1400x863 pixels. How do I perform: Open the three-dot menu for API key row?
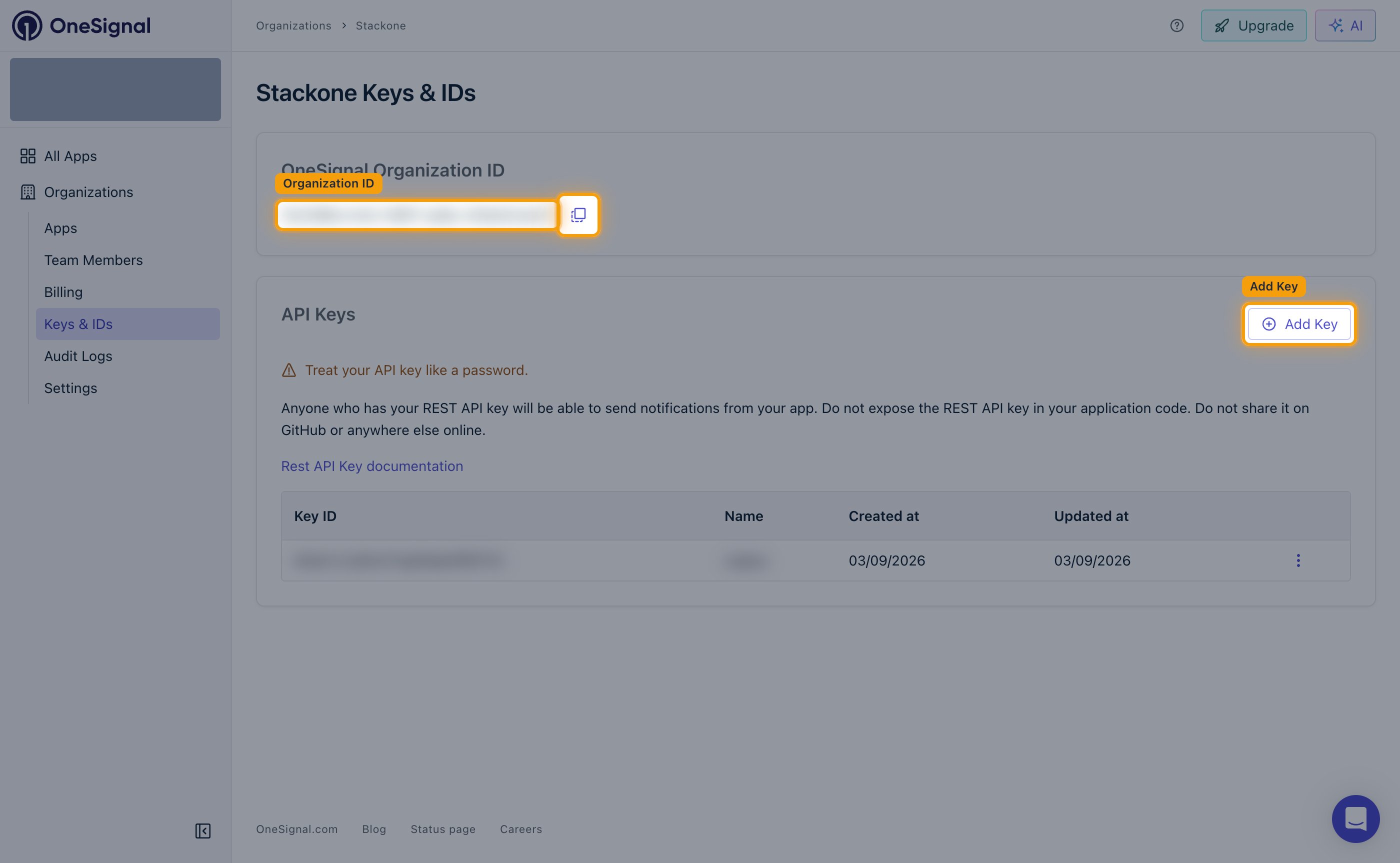(1298, 560)
